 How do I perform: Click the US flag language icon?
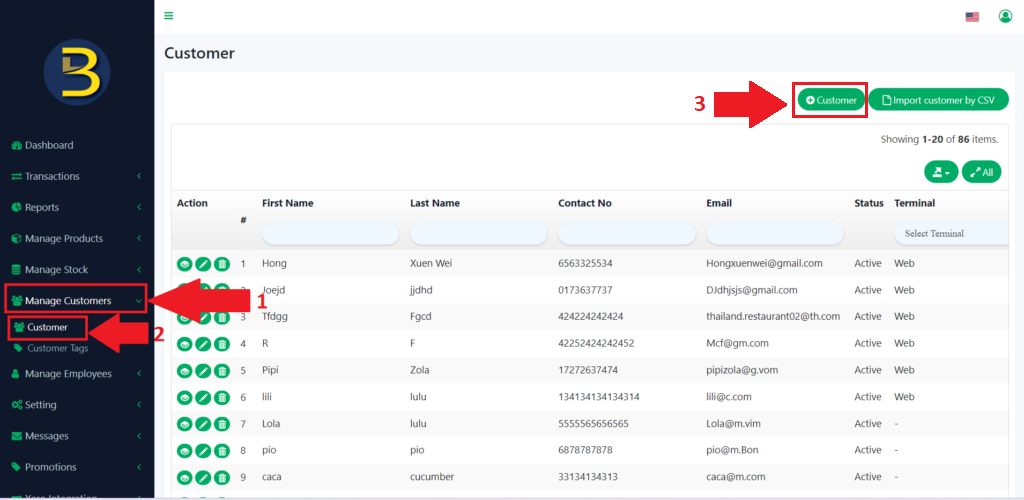pos(972,17)
